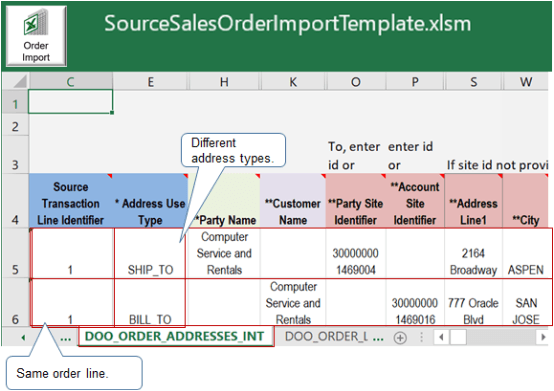Click the tab bar resize handle dots

(421, 337)
